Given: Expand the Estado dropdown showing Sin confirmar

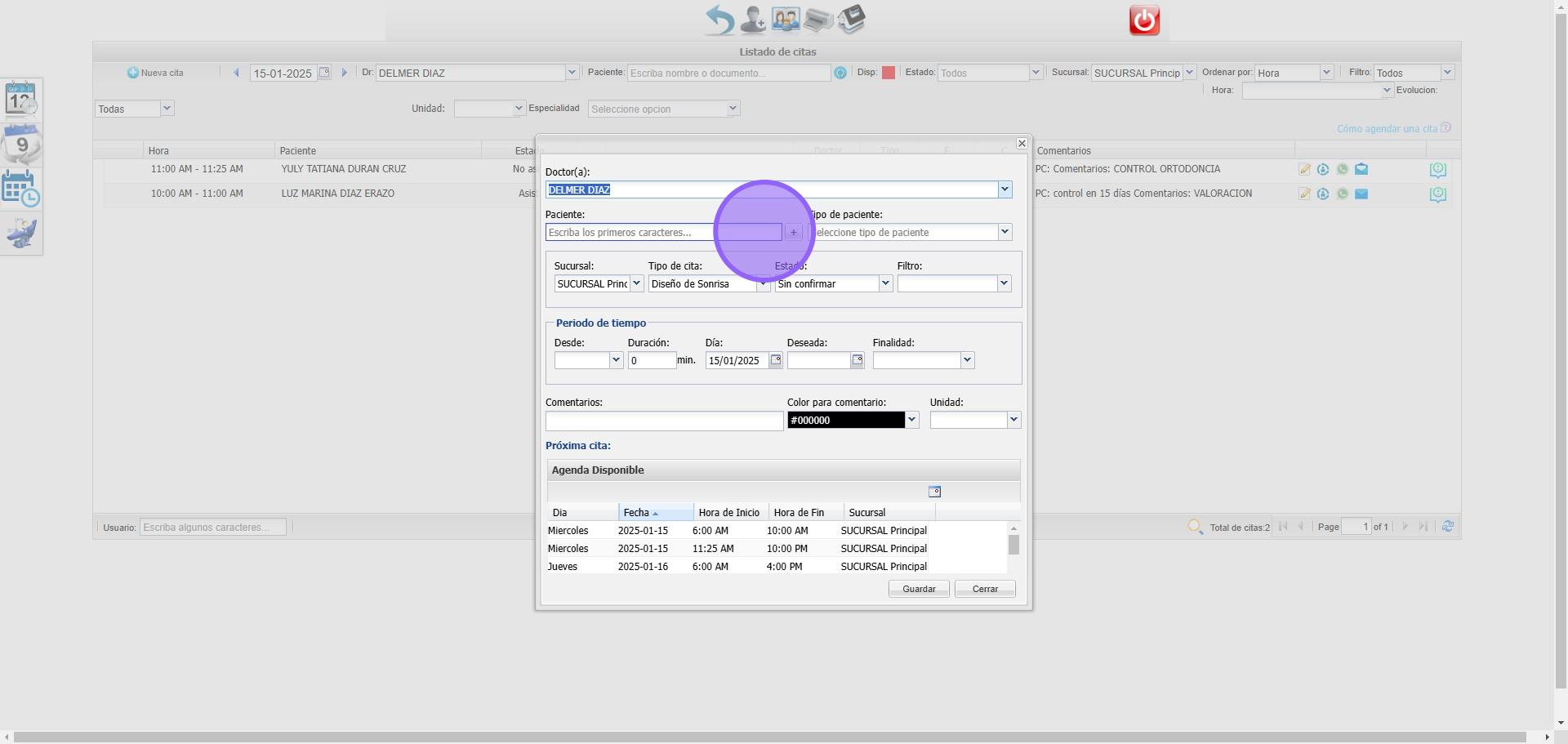Looking at the screenshot, I should coord(884,283).
